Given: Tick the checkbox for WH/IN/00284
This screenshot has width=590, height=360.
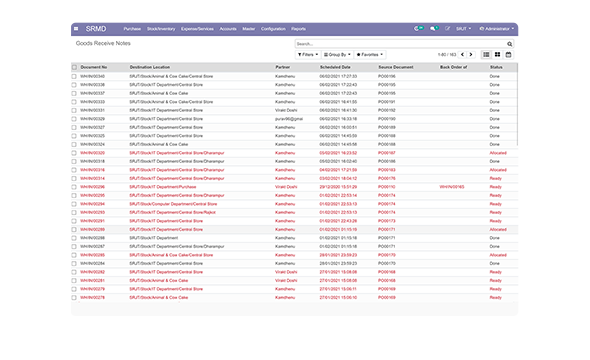Looking at the screenshot, I should (74, 264).
